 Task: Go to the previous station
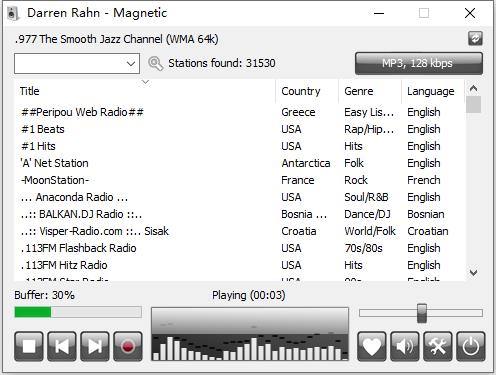point(62,346)
